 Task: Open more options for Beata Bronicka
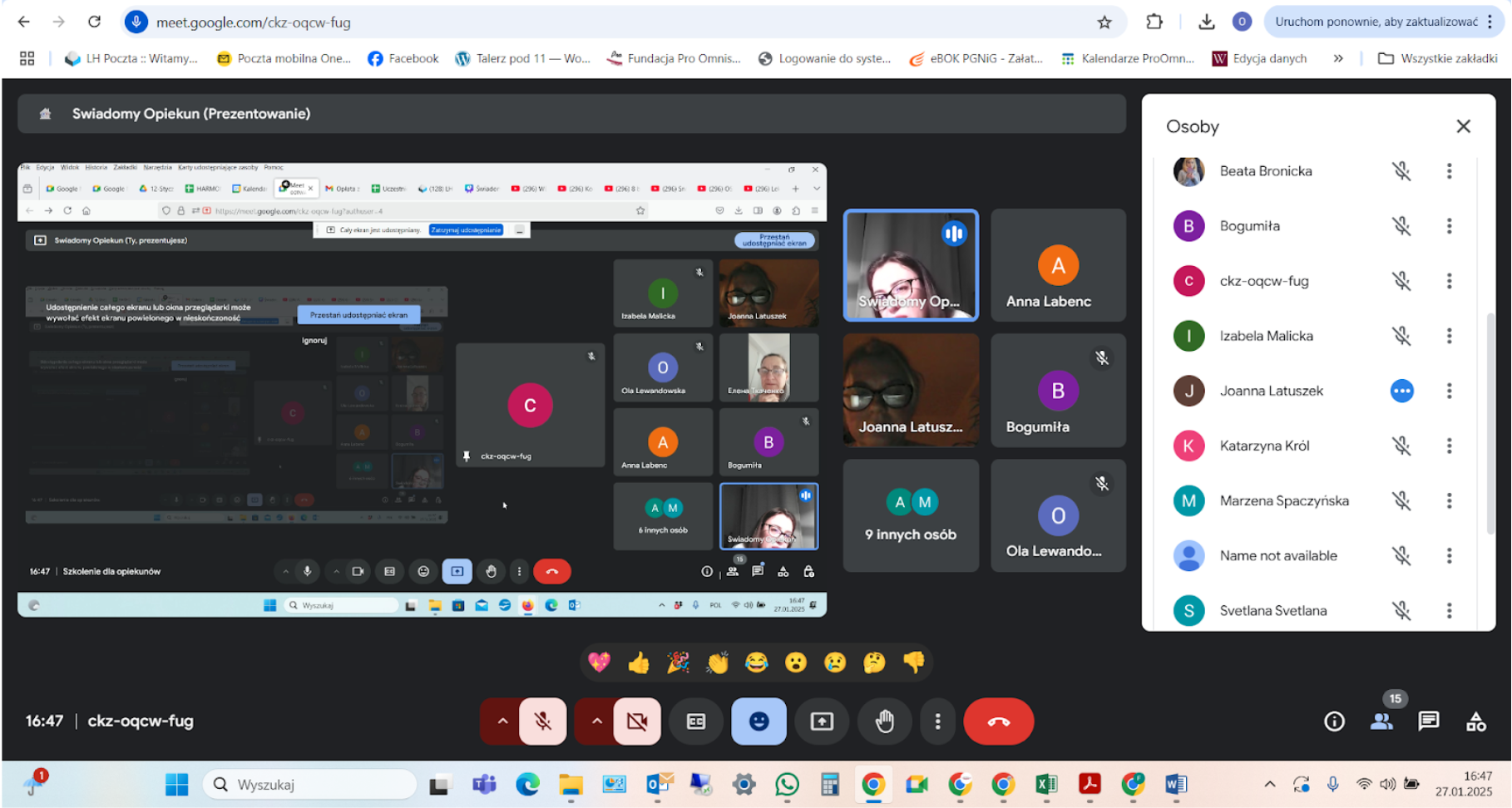[x=1449, y=171]
